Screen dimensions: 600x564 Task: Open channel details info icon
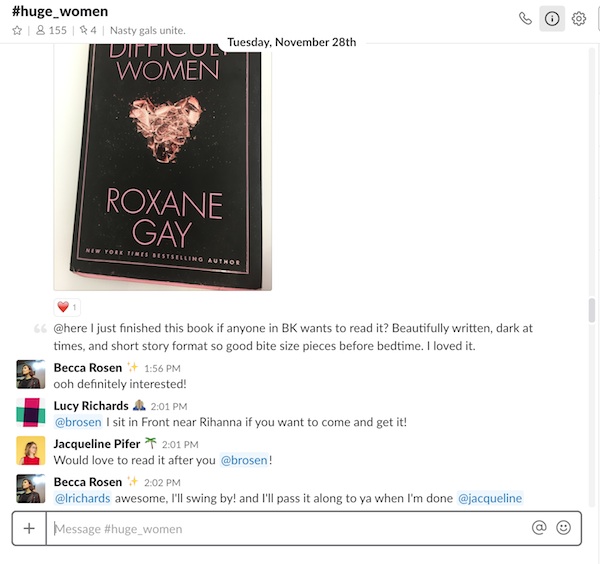click(x=552, y=18)
